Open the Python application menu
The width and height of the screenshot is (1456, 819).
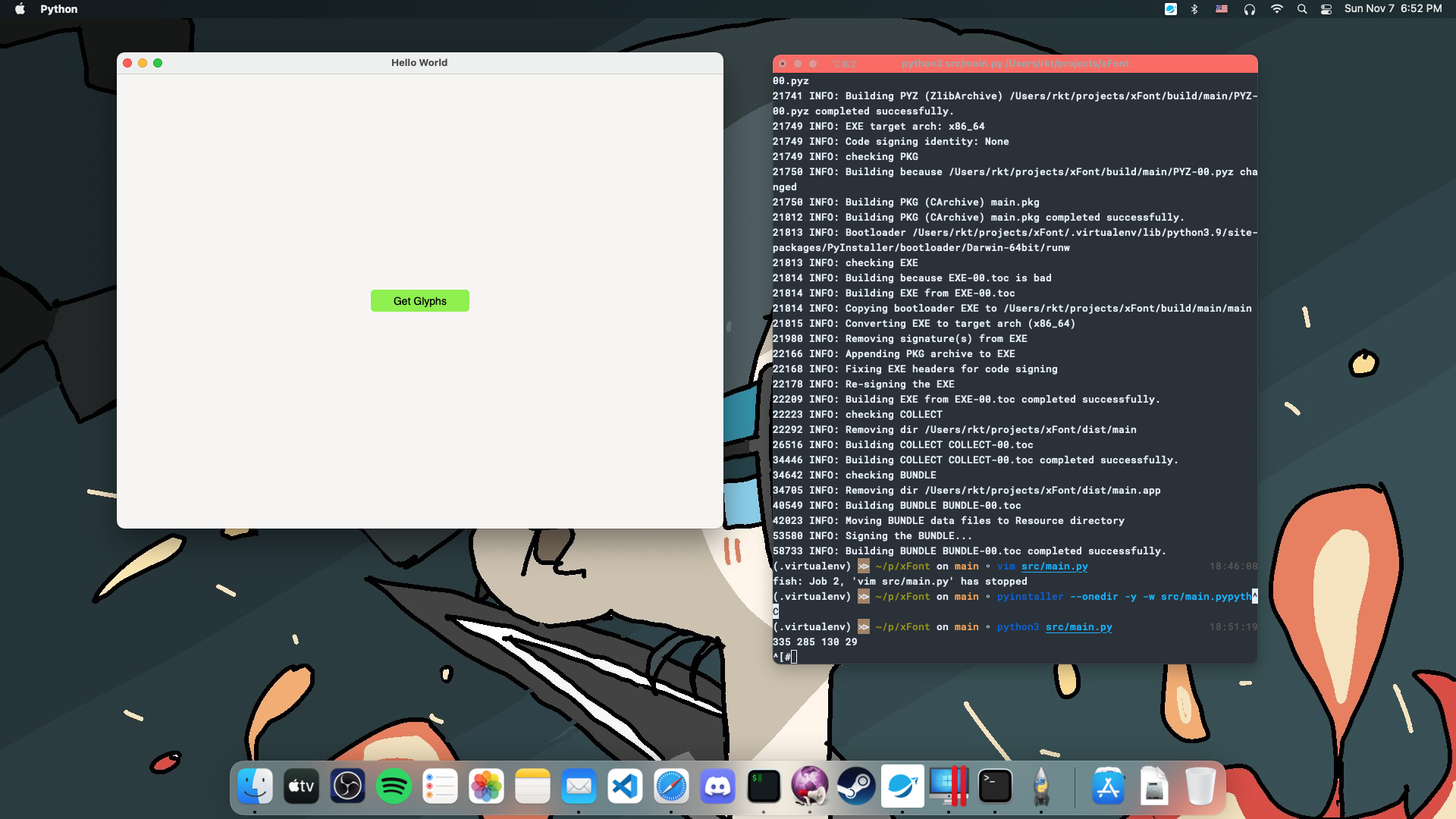click(58, 9)
